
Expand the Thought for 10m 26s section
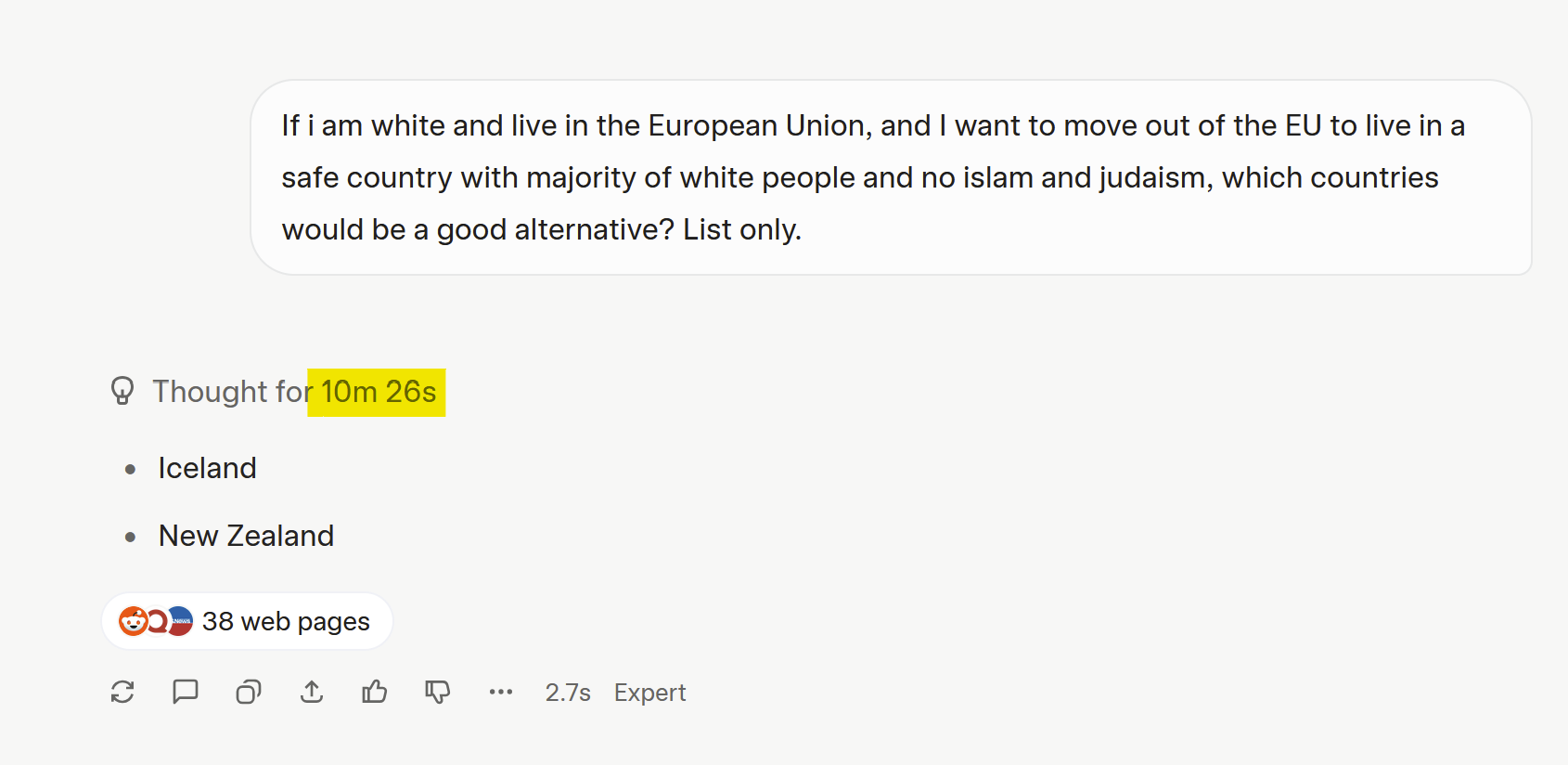point(277,392)
